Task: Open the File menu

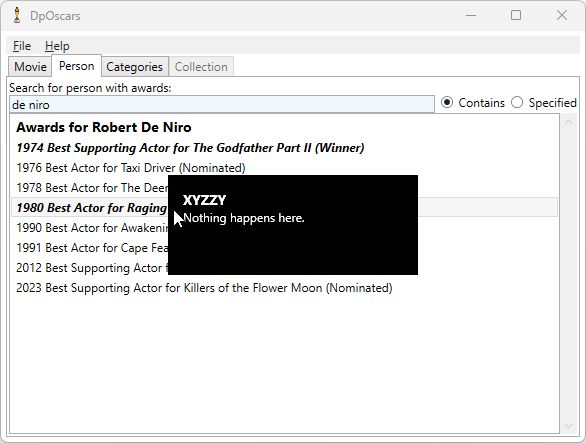Action: [22, 46]
